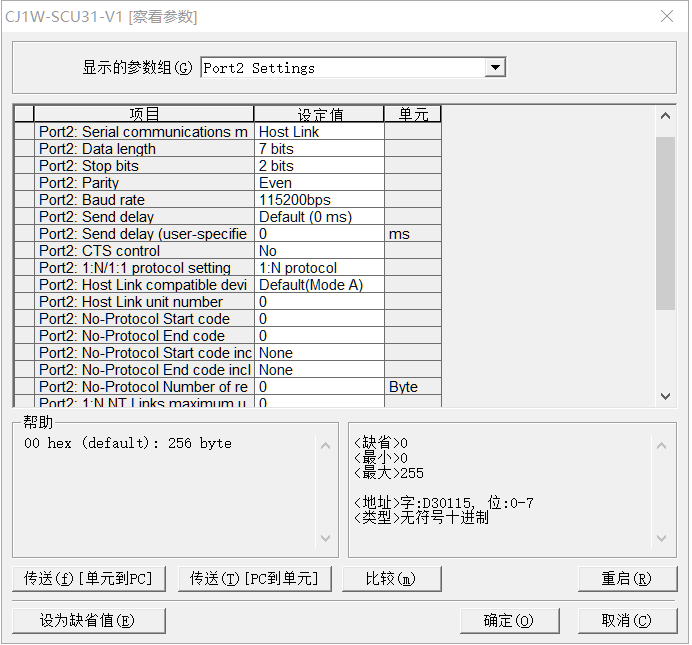Click Set as default (设为缺省值) button
This screenshot has width=692, height=645.
(x=88, y=620)
